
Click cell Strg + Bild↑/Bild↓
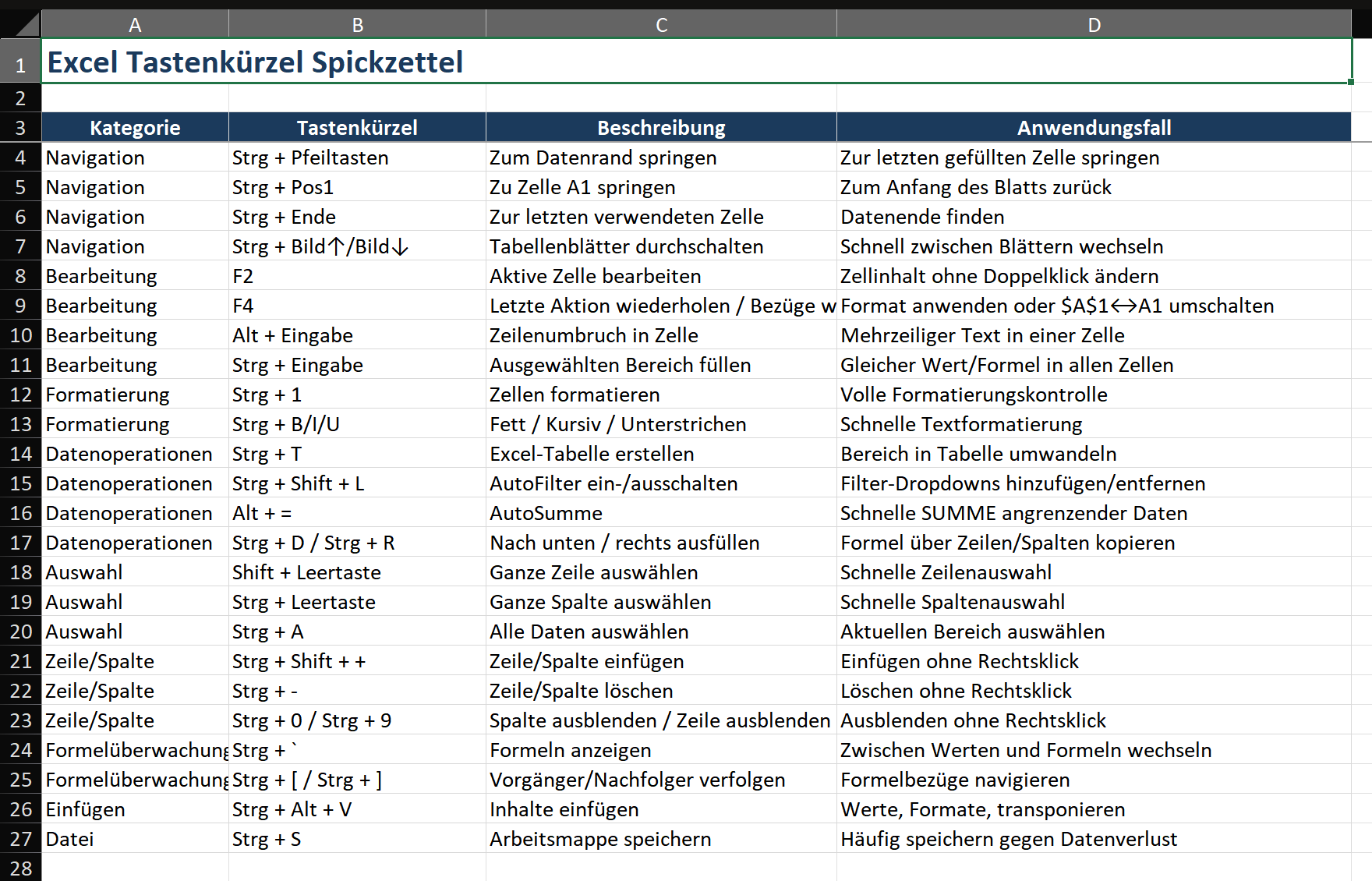pos(357,246)
